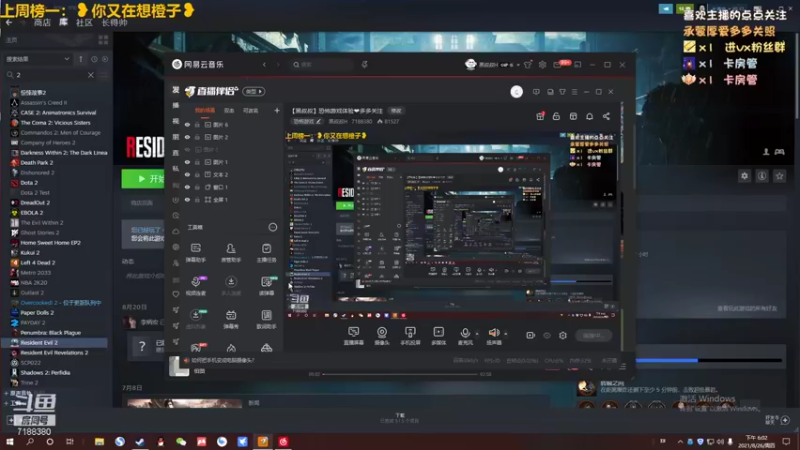Open broadcast settings gear in bottom bar
800x450 pixels.
point(563,336)
